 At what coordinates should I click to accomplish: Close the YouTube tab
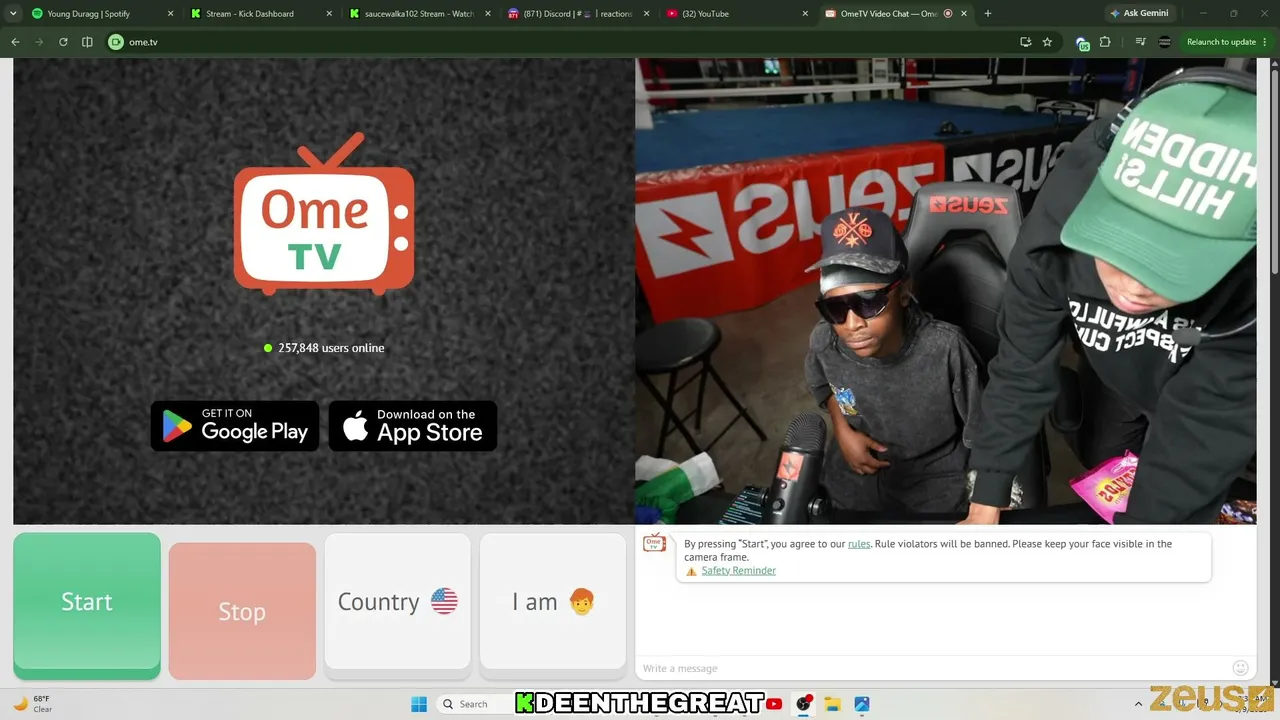coord(805,14)
